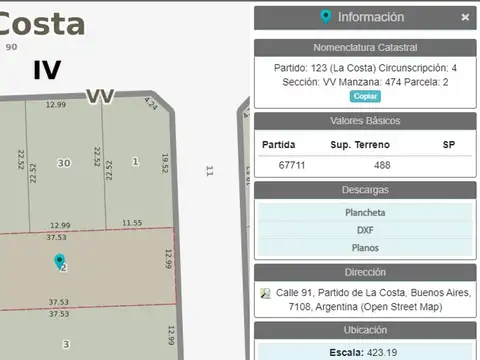Select parcel 30 on the map
Image resolution: width=480 pixels, height=360 pixels.
pyautogui.click(x=64, y=163)
